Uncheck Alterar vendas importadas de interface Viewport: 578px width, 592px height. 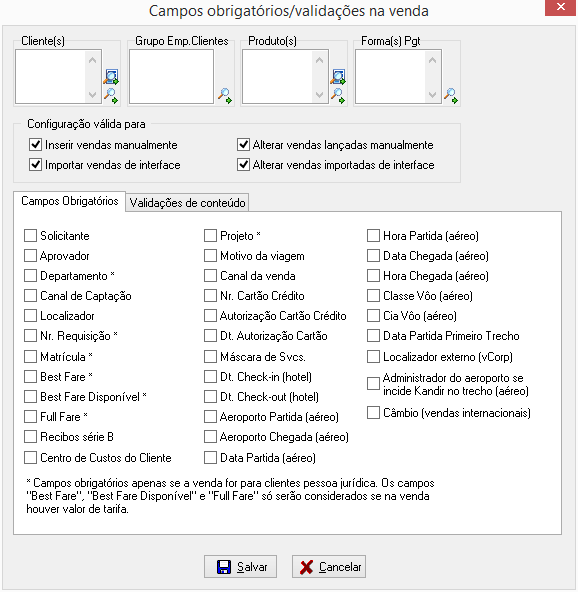point(244,165)
